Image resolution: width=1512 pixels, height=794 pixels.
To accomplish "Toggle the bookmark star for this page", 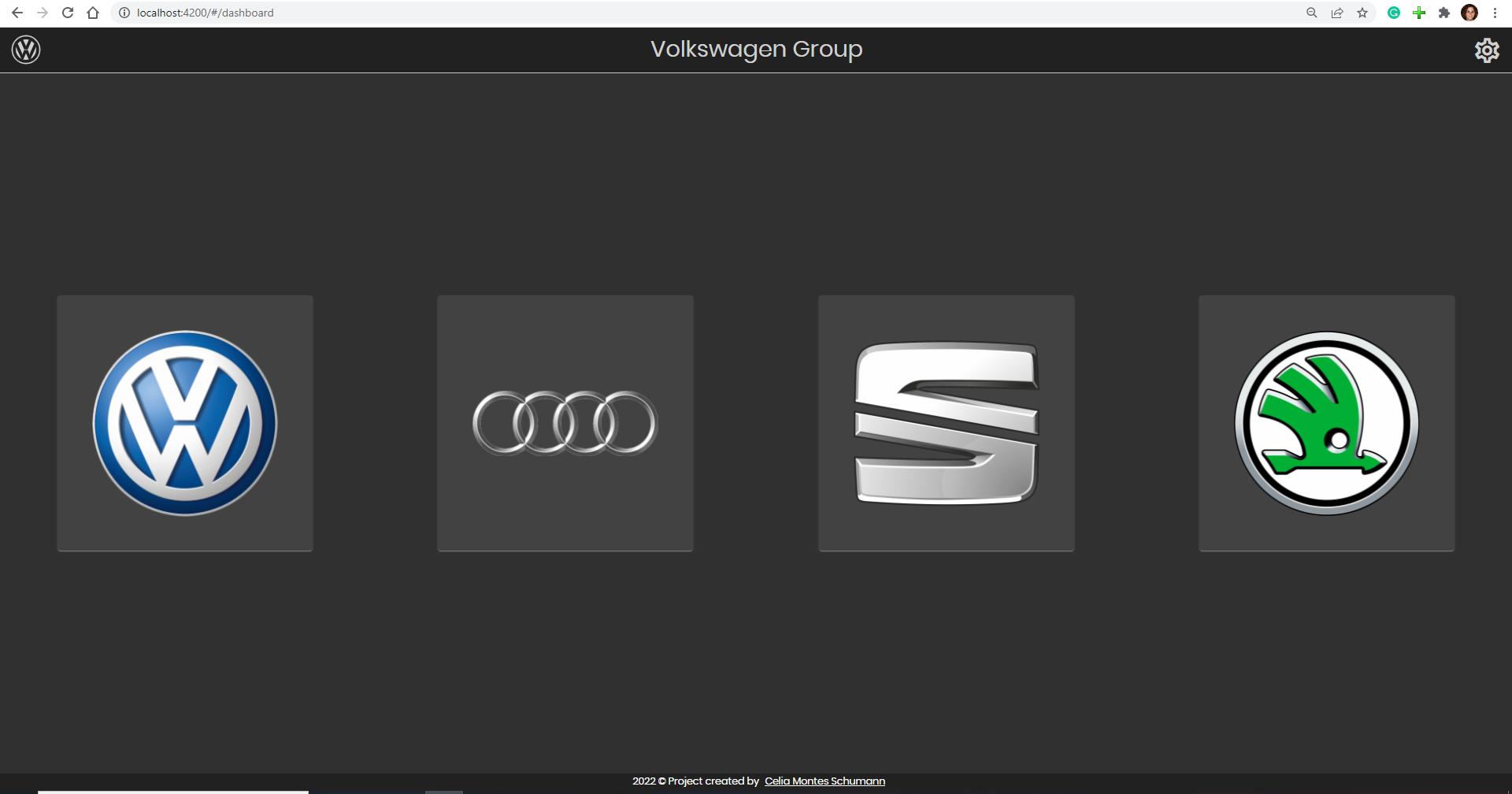I will click(x=1363, y=13).
